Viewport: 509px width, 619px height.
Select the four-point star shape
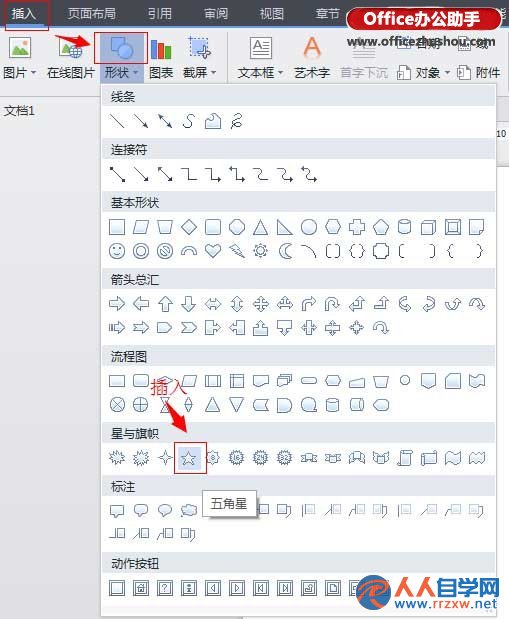point(165,458)
